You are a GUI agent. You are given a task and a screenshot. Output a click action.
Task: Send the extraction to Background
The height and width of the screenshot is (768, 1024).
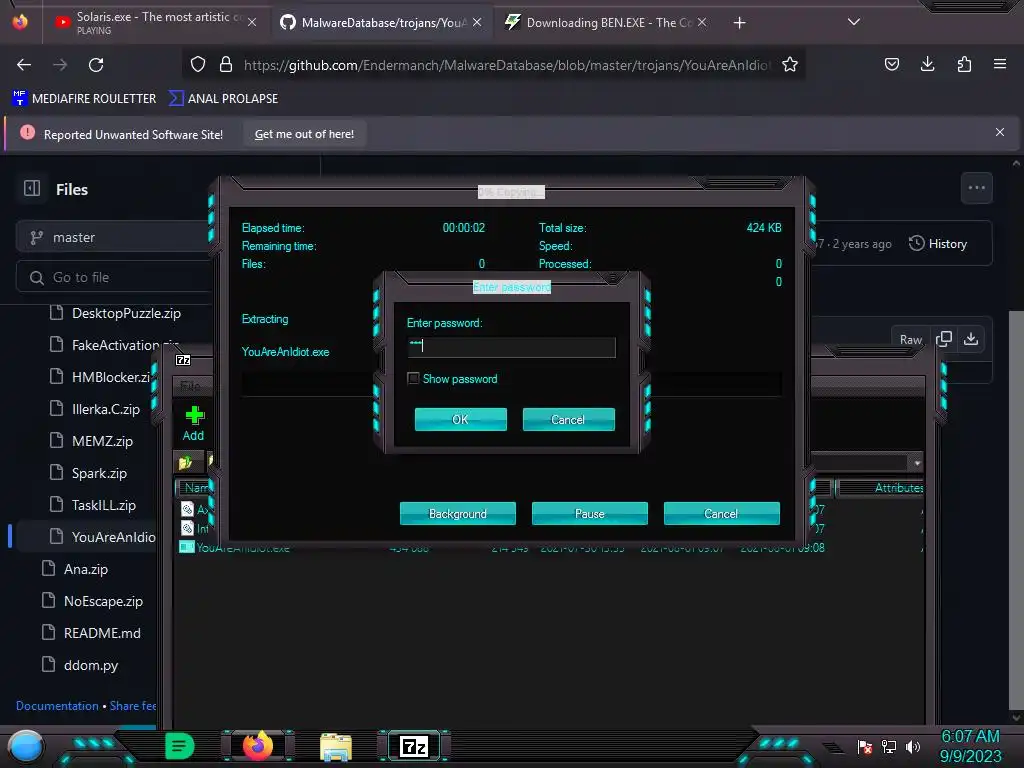tap(458, 513)
